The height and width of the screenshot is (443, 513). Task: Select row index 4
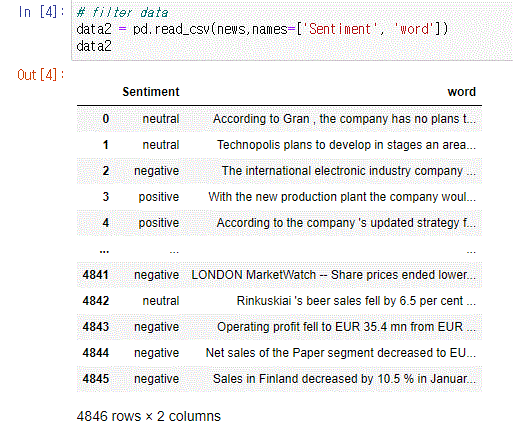[106, 223]
